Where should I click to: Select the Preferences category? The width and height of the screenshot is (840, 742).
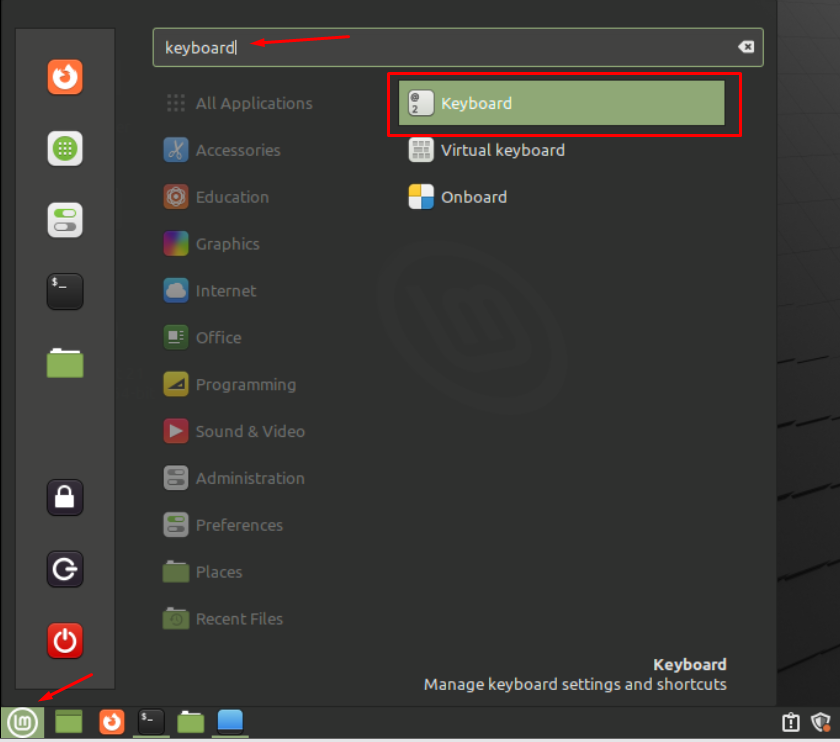(224, 525)
